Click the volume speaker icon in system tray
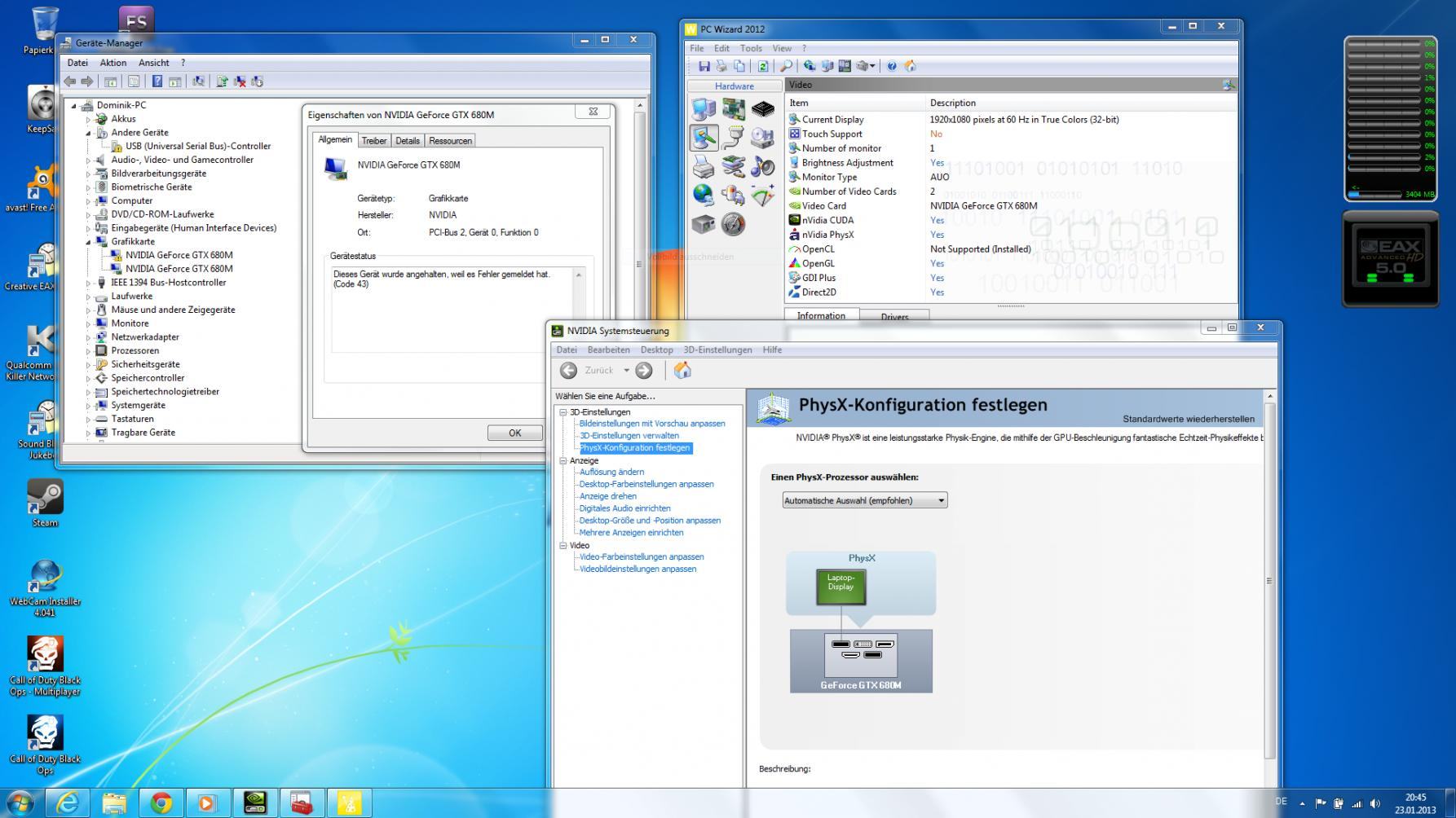 point(1376,803)
